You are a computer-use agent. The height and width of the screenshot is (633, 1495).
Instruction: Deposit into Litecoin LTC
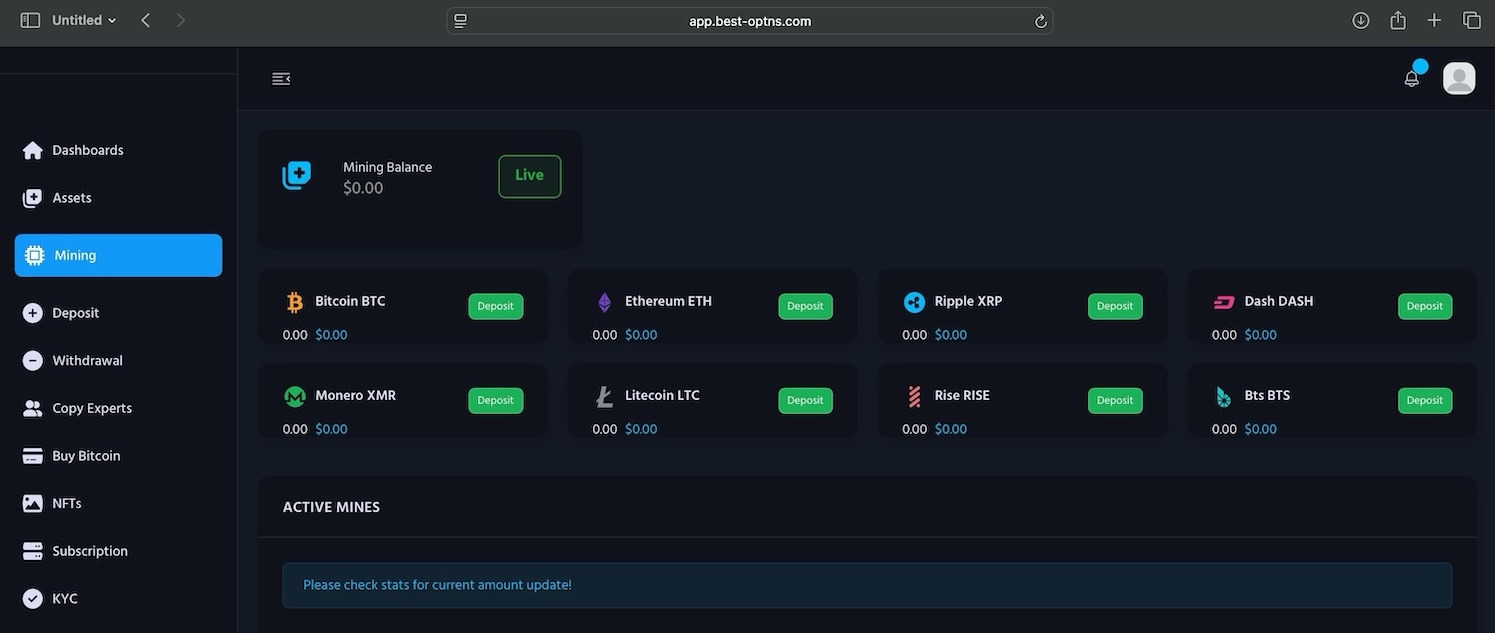[x=805, y=400]
